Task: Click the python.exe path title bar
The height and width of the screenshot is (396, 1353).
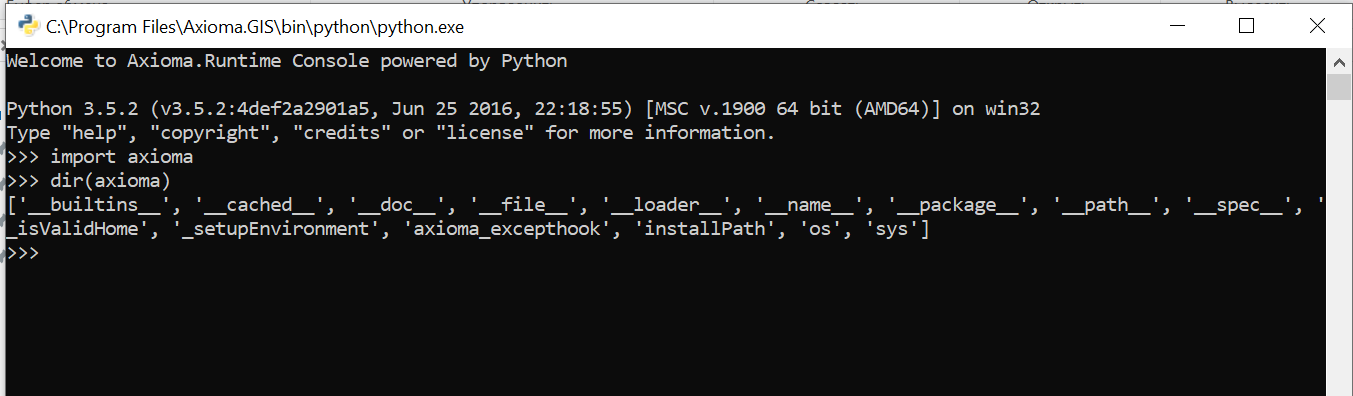Action: point(255,27)
